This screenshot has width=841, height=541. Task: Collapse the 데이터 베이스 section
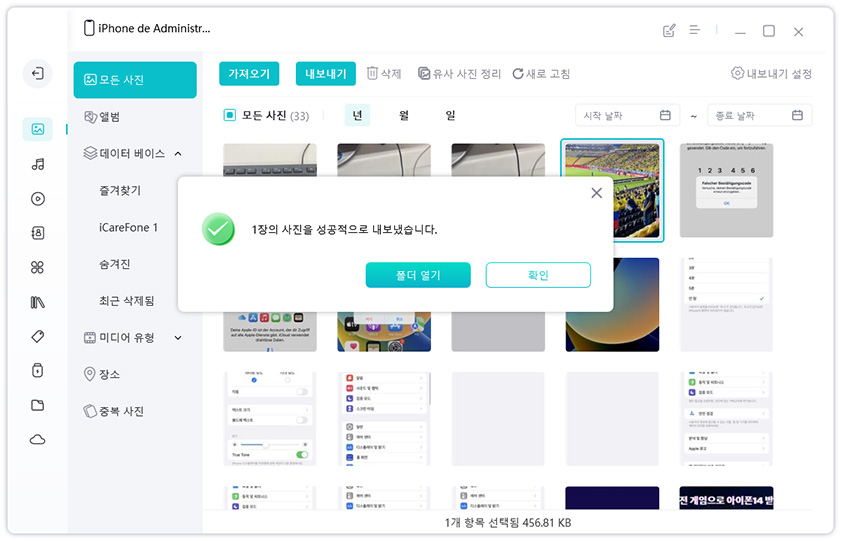point(178,154)
